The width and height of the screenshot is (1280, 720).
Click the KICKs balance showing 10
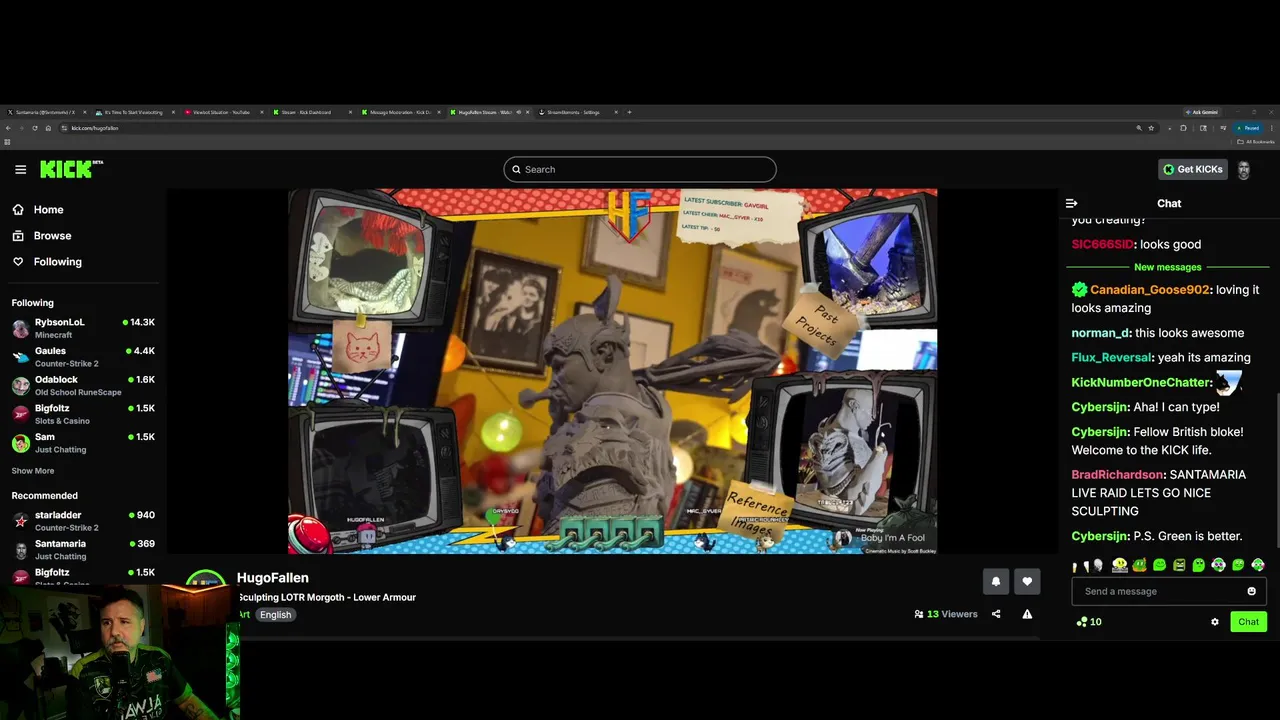tap(1089, 622)
